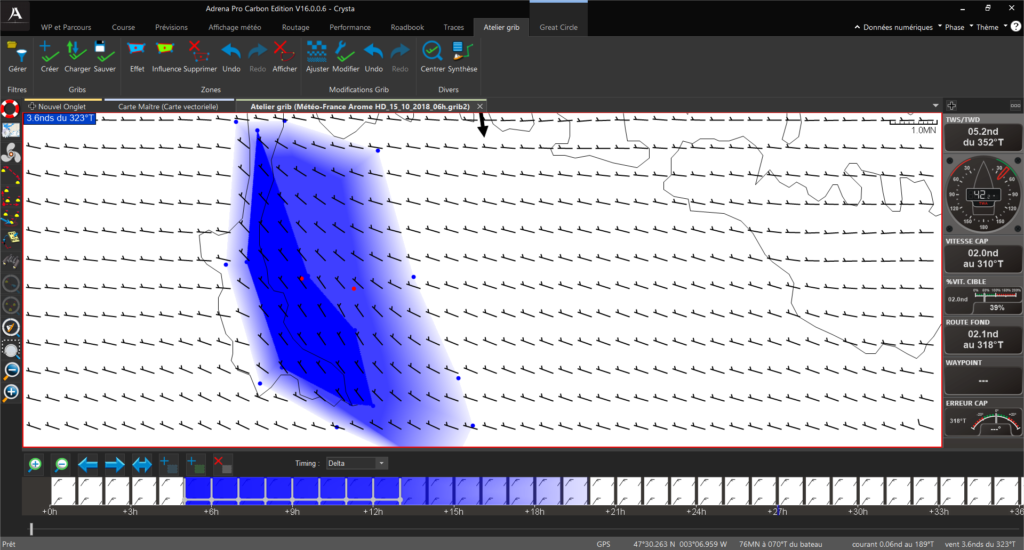The width and height of the screenshot is (1024, 550).
Task: Click the time slider handle at bottom
Action: point(31,528)
